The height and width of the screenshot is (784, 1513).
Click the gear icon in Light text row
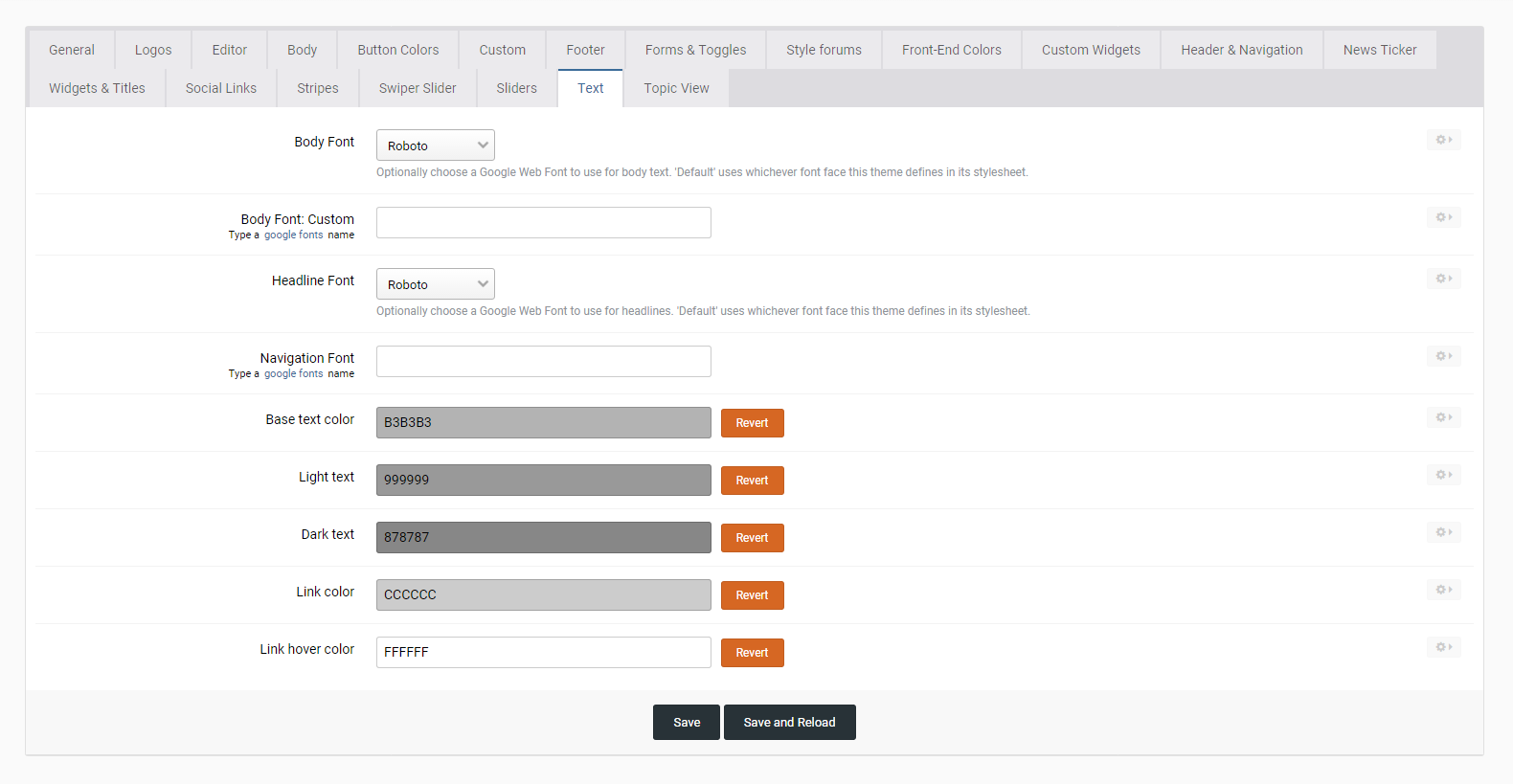pos(1443,476)
